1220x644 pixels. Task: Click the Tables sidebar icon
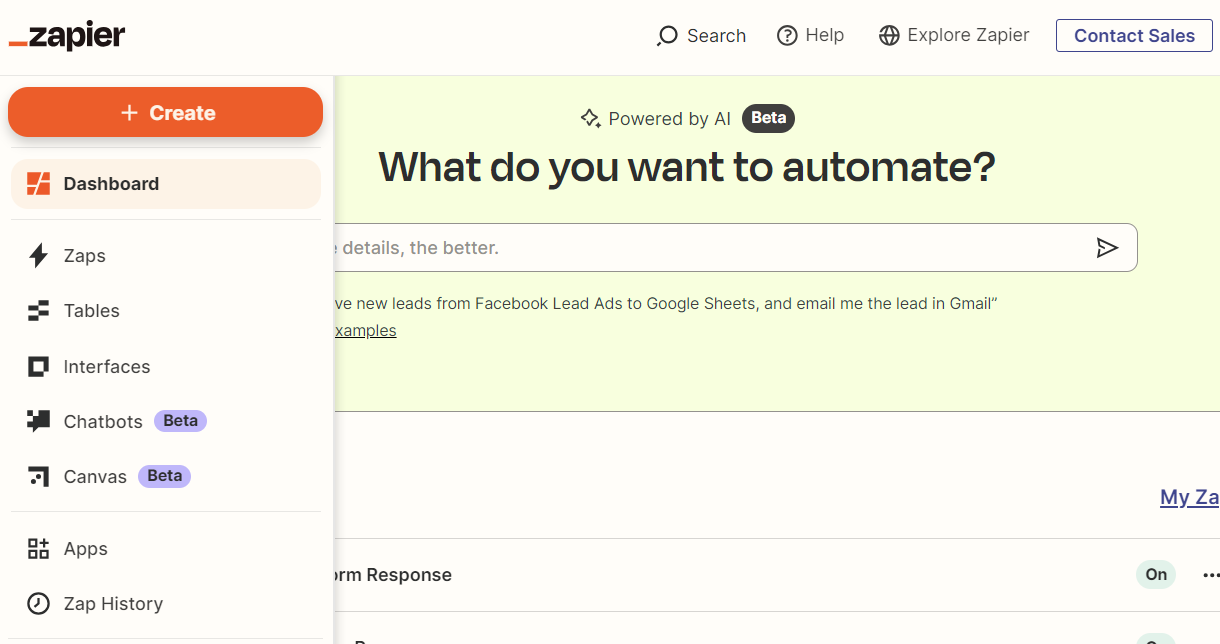[38, 311]
